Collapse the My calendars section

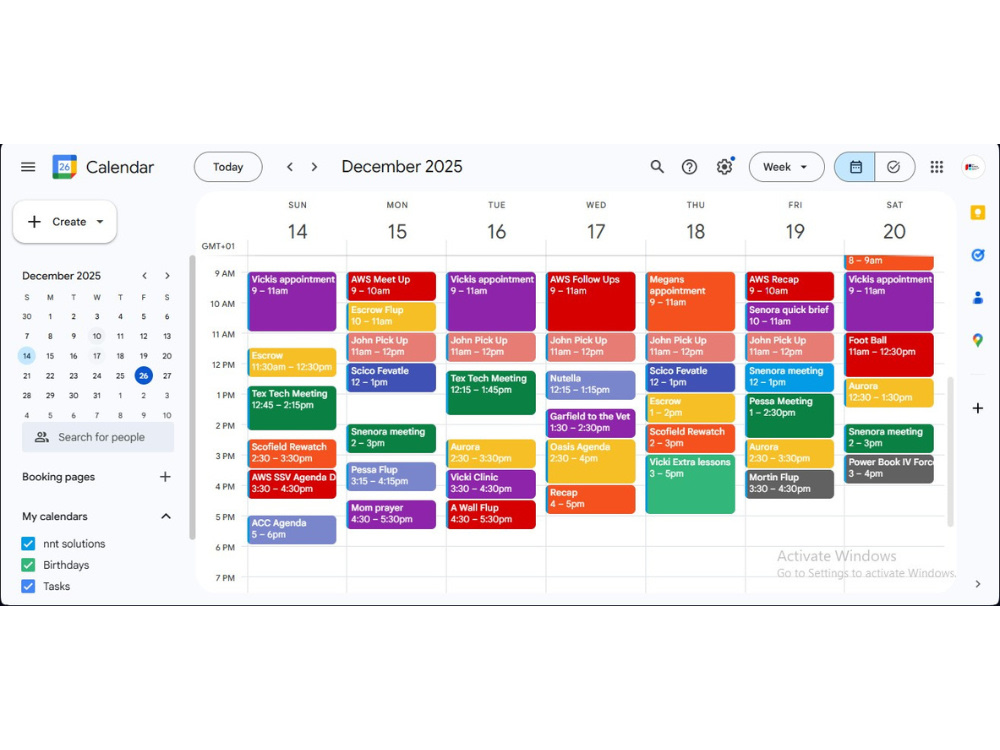click(166, 516)
